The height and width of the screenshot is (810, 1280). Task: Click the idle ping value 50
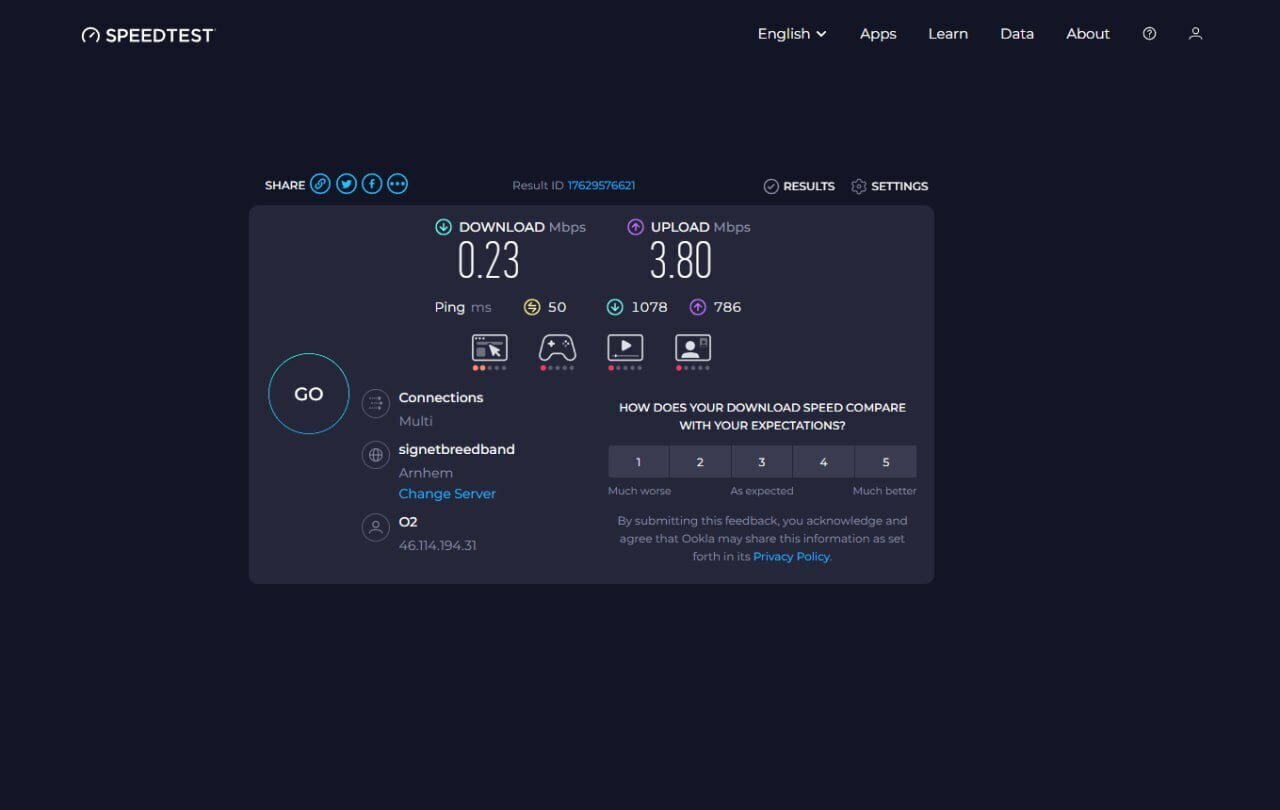pos(557,307)
